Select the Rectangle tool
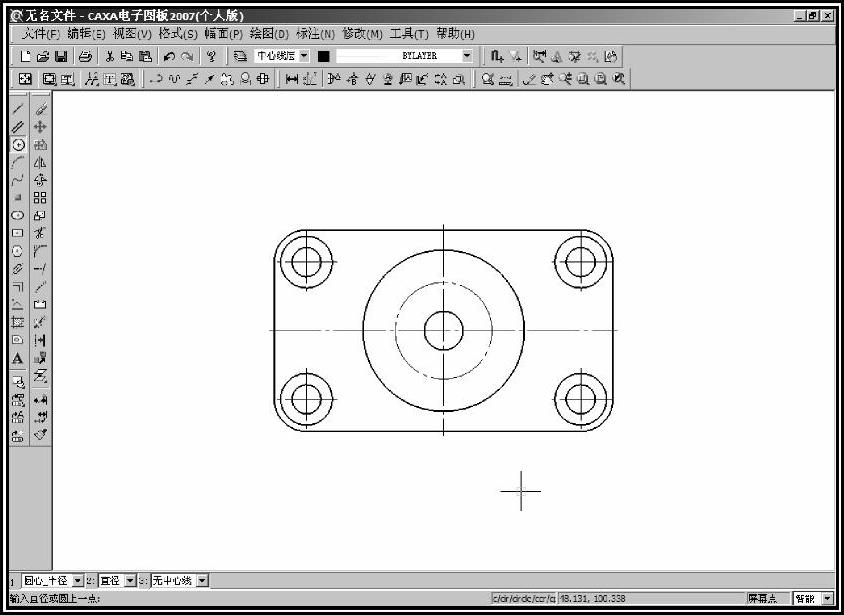The width and height of the screenshot is (844, 615). point(18,233)
